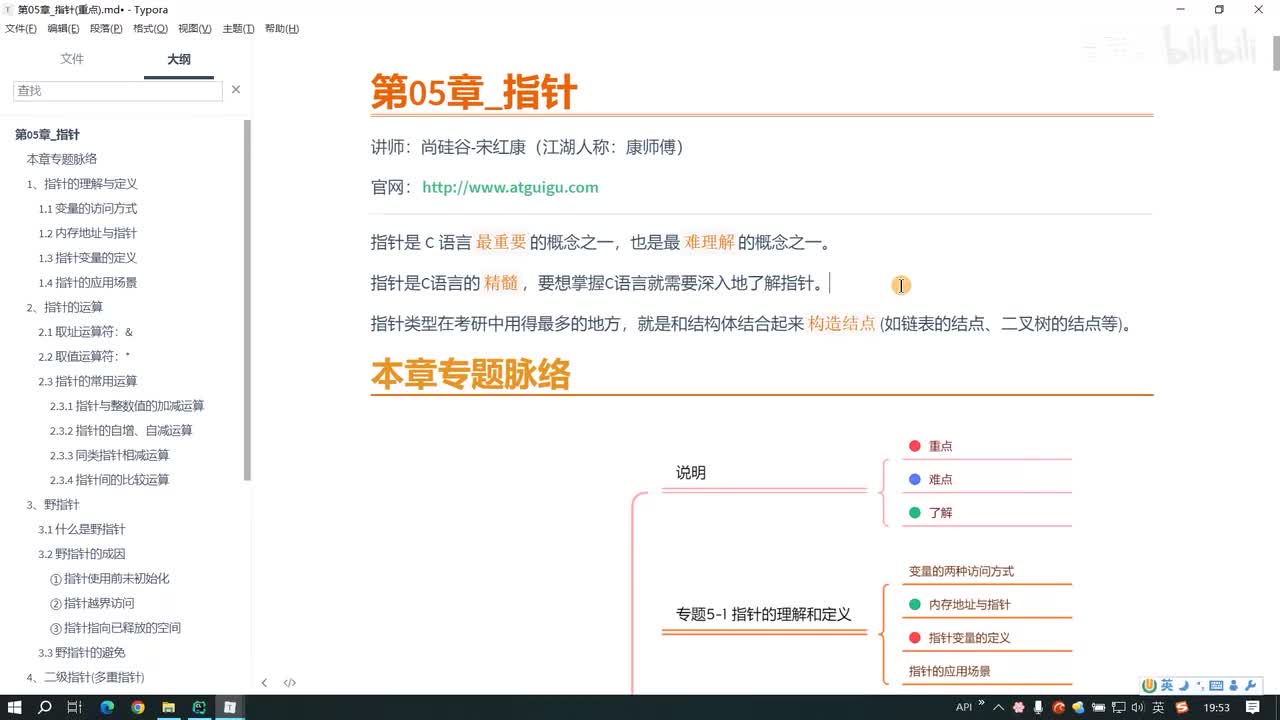1280x720 pixels.
Task: Open the 编辑(E) menu
Action: pyautogui.click(x=63, y=29)
